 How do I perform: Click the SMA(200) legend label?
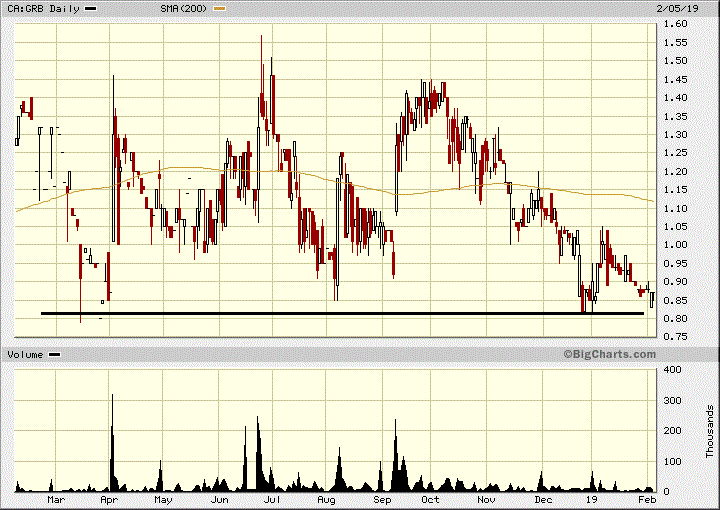pos(184,8)
